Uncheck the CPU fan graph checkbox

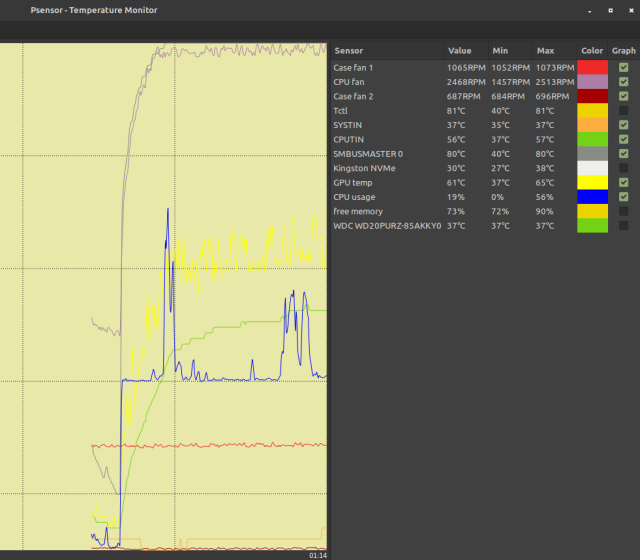[623, 81]
